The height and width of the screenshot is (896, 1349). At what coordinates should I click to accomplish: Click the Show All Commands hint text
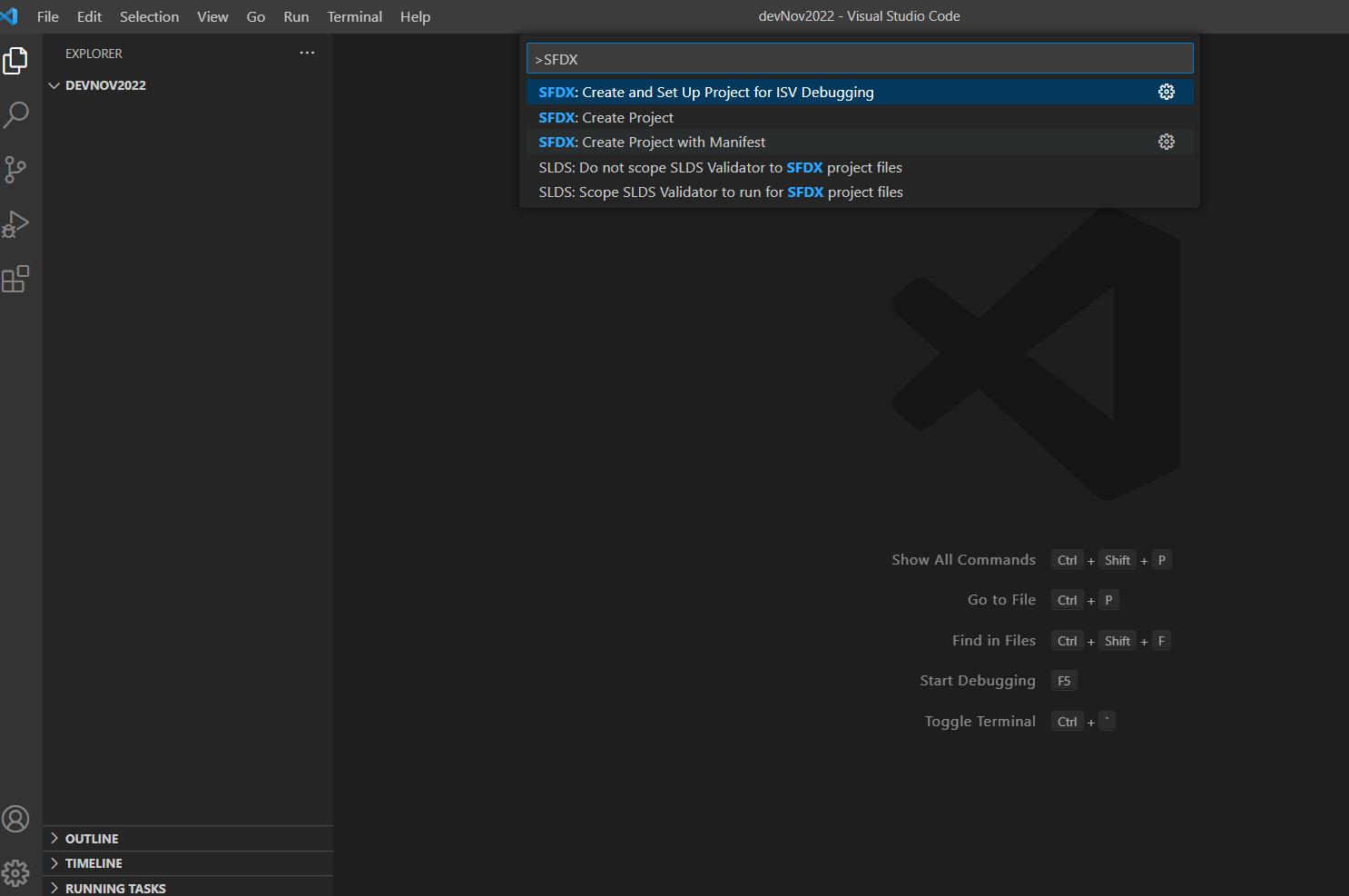coord(963,559)
